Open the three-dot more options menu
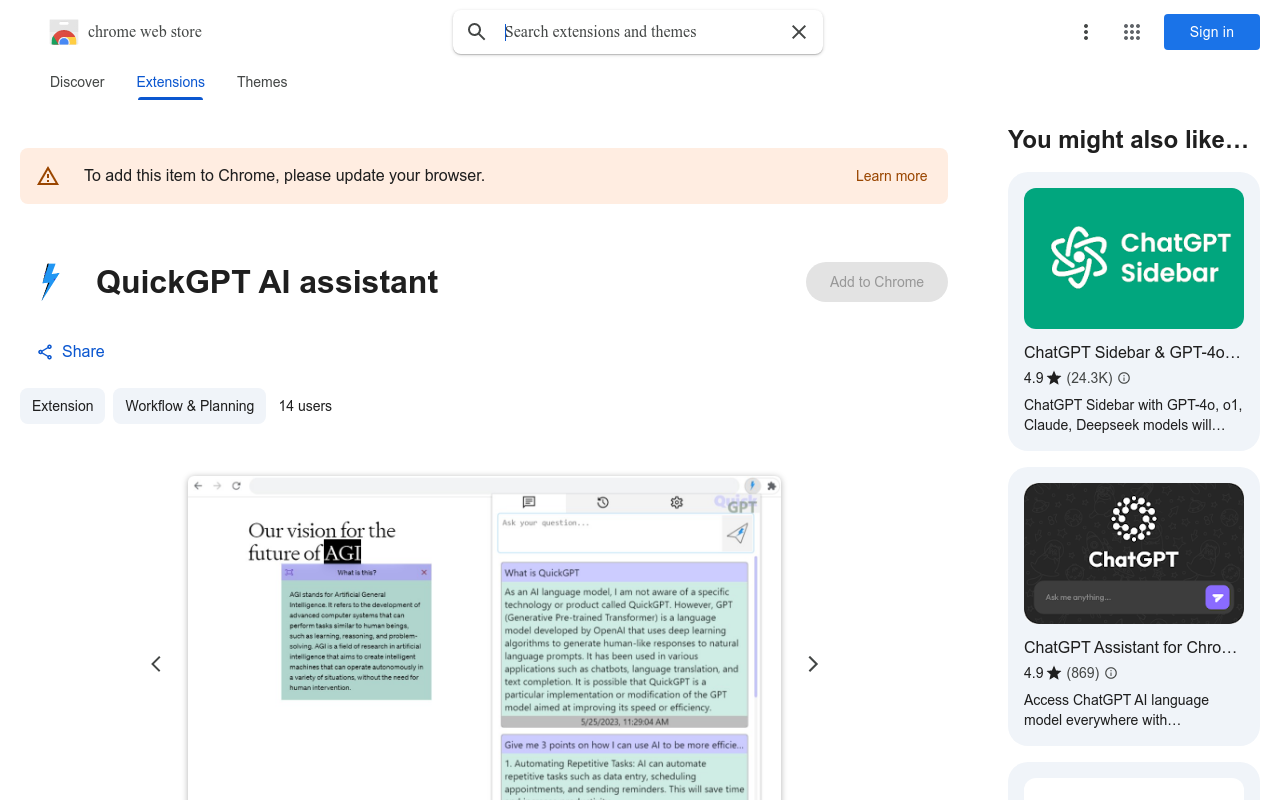Viewport: 1280px width, 800px height. 1086,32
